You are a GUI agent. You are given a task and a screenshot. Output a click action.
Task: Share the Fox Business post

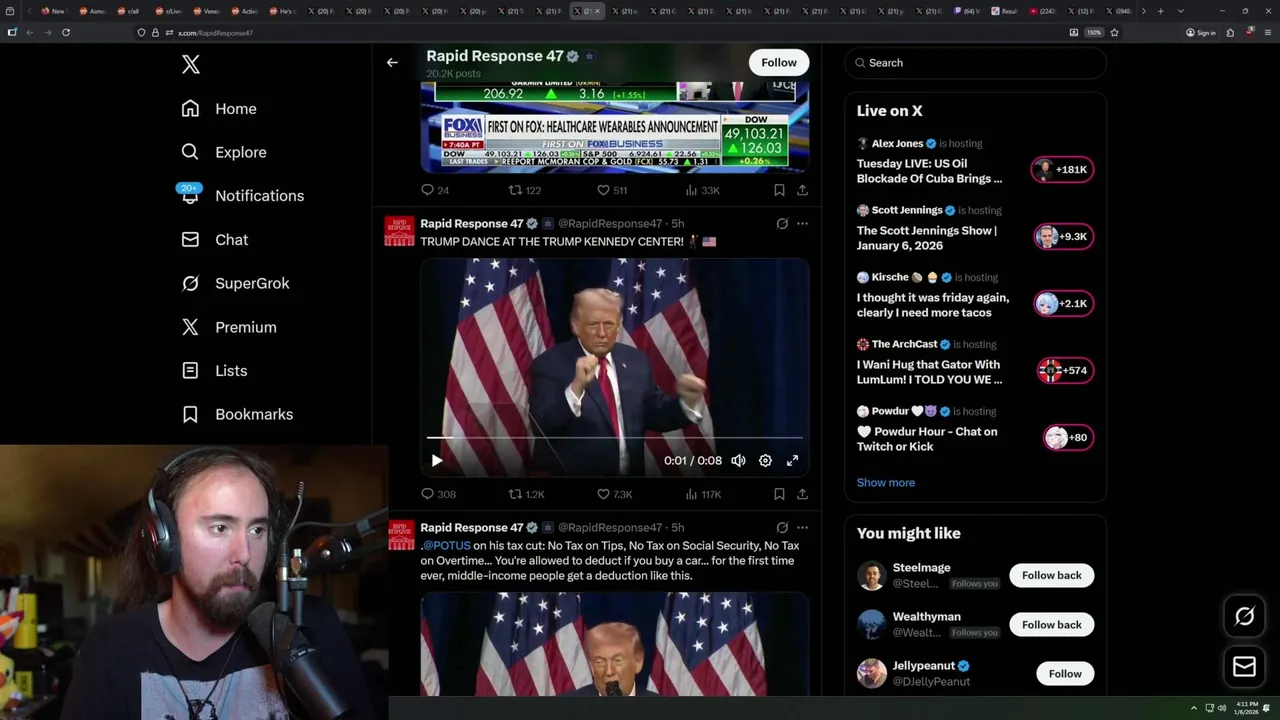pyautogui.click(x=802, y=190)
